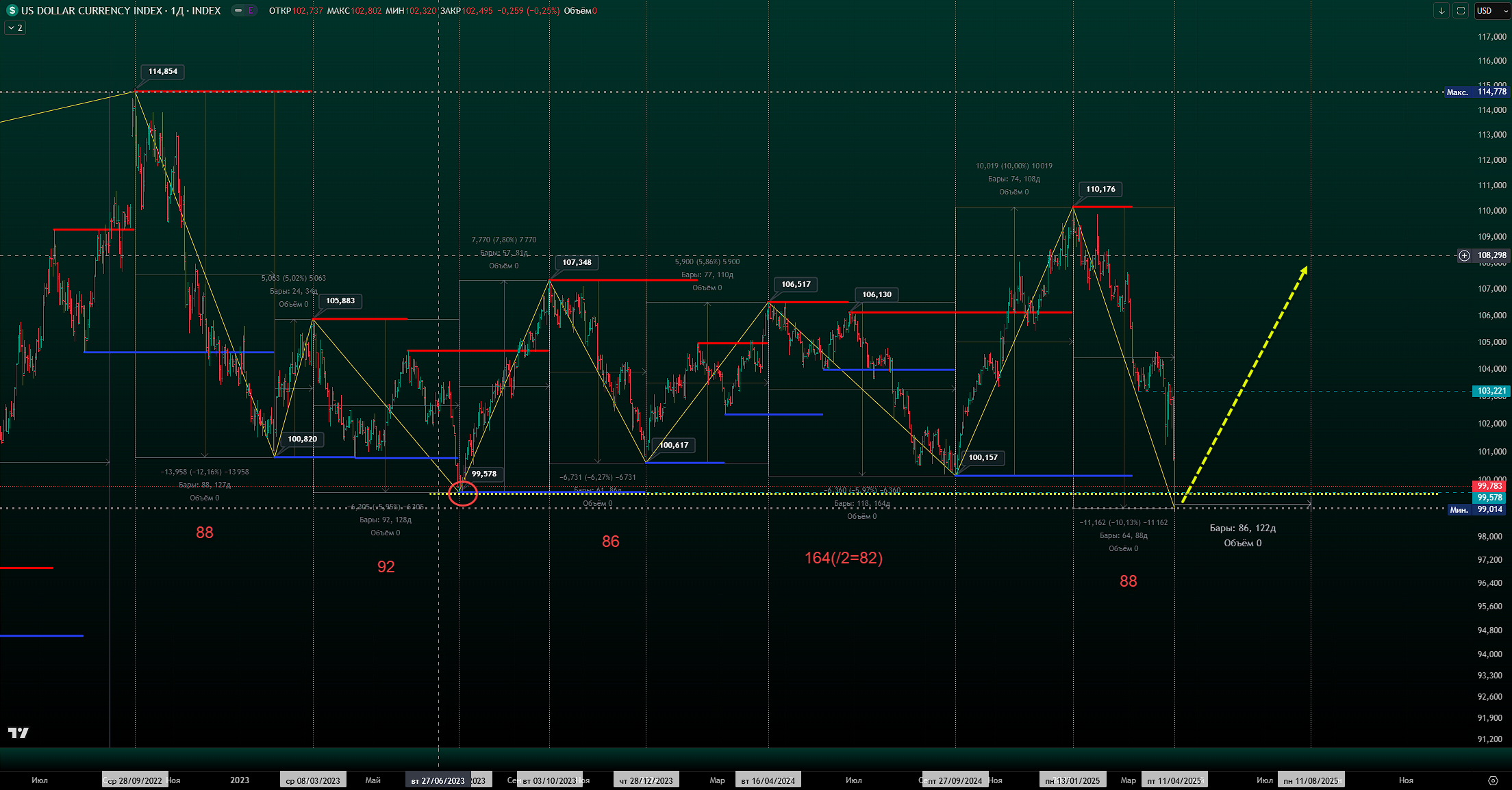The image size is (1512, 790).
Task: Select the red 86 text annotation
Action: click(x=611, y=541)
